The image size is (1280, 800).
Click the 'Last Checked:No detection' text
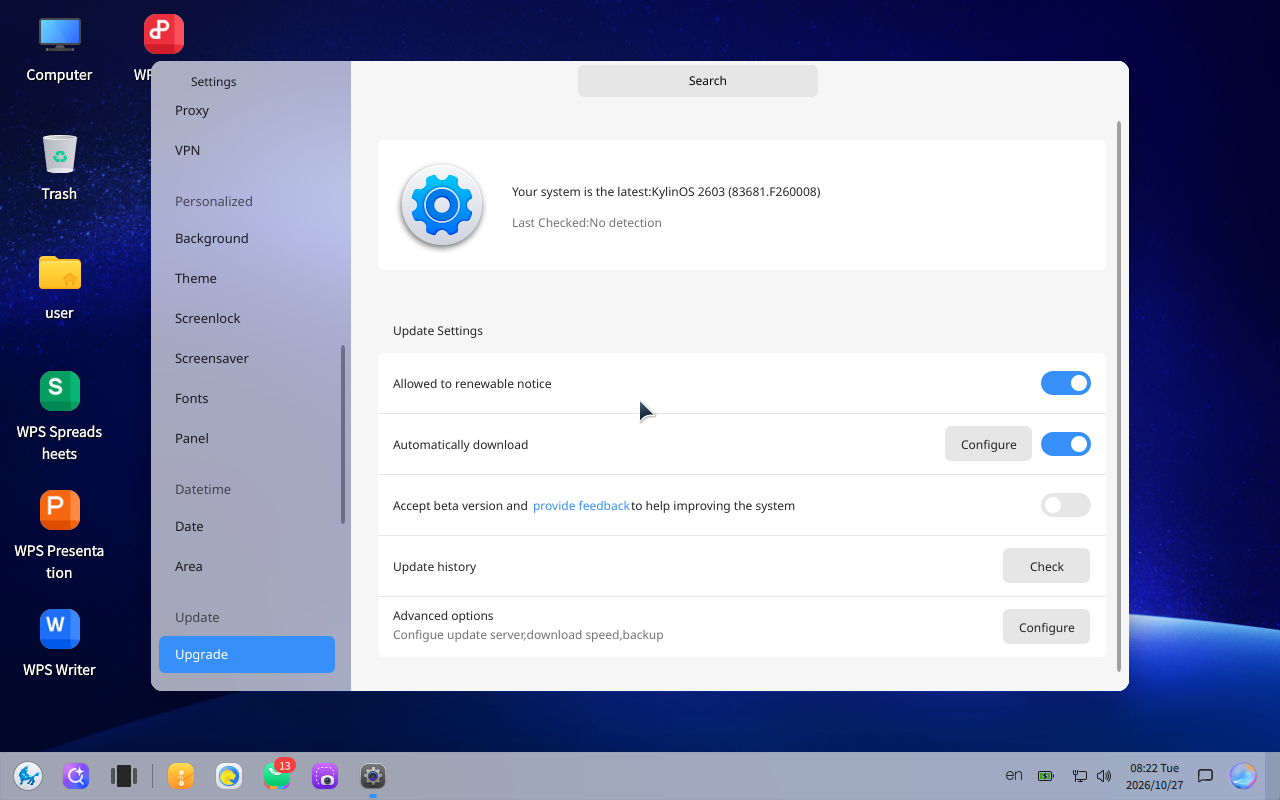(x=587, y=222)
